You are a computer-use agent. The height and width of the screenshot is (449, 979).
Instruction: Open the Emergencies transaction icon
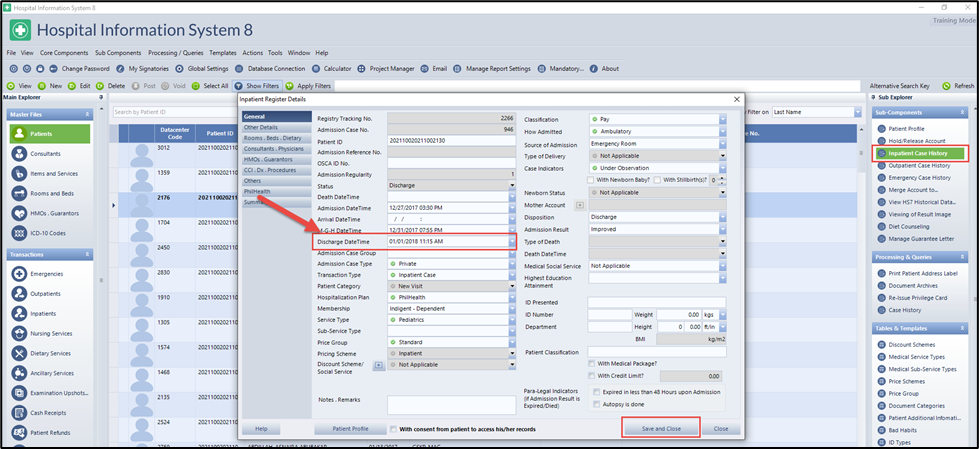click(19, 273)
